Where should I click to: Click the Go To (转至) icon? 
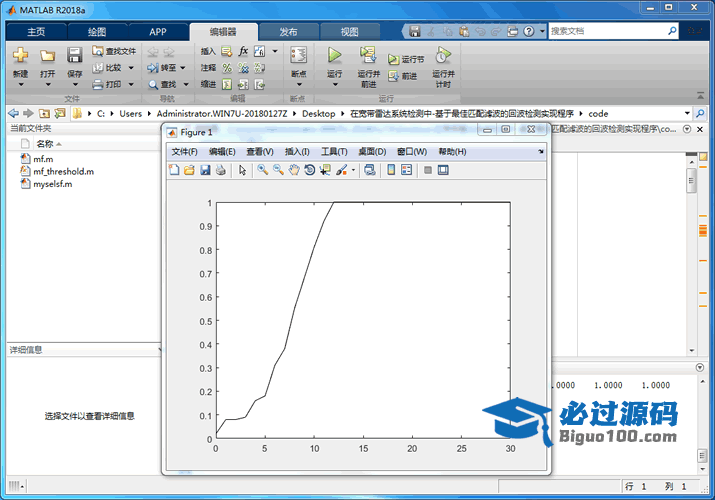153,68
